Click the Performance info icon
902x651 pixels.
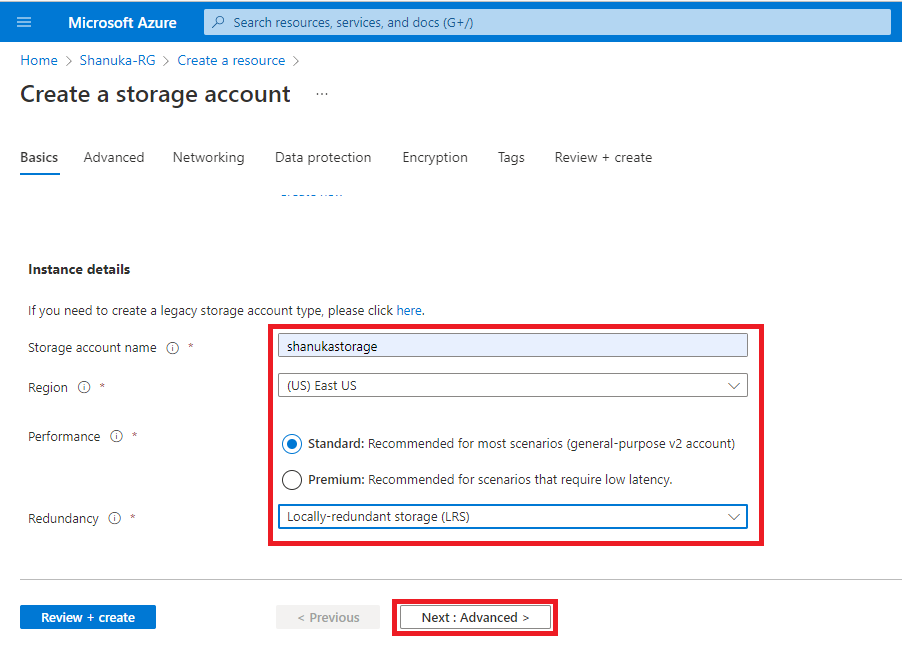(x=116, y=437)
